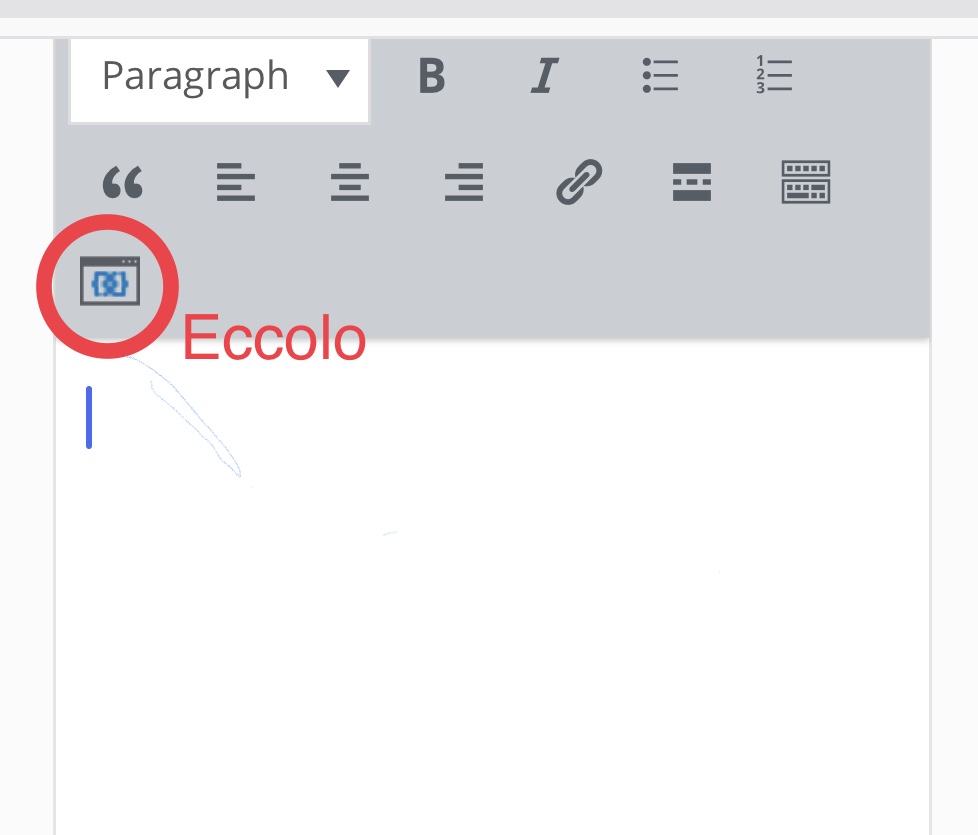Open the insert link tool
The width and height of the screenshot is (978, 835).
579,181
